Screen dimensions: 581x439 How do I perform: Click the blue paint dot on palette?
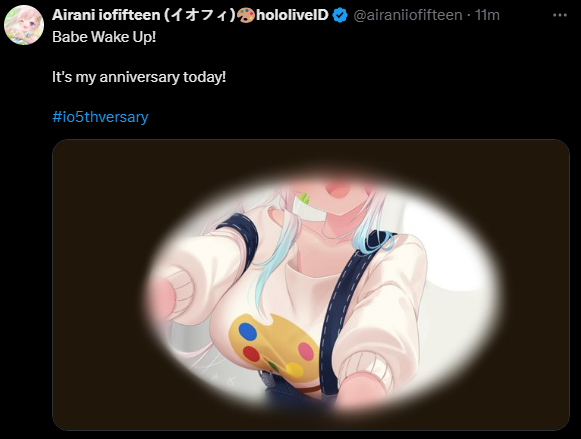click(248, 332)
